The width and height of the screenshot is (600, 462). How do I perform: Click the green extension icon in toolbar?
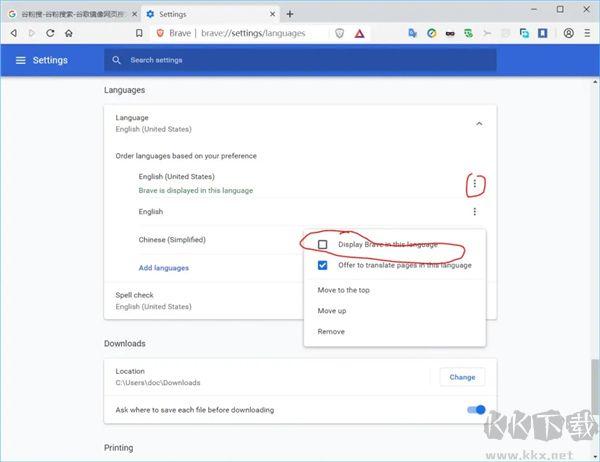(x=468, y=33)
